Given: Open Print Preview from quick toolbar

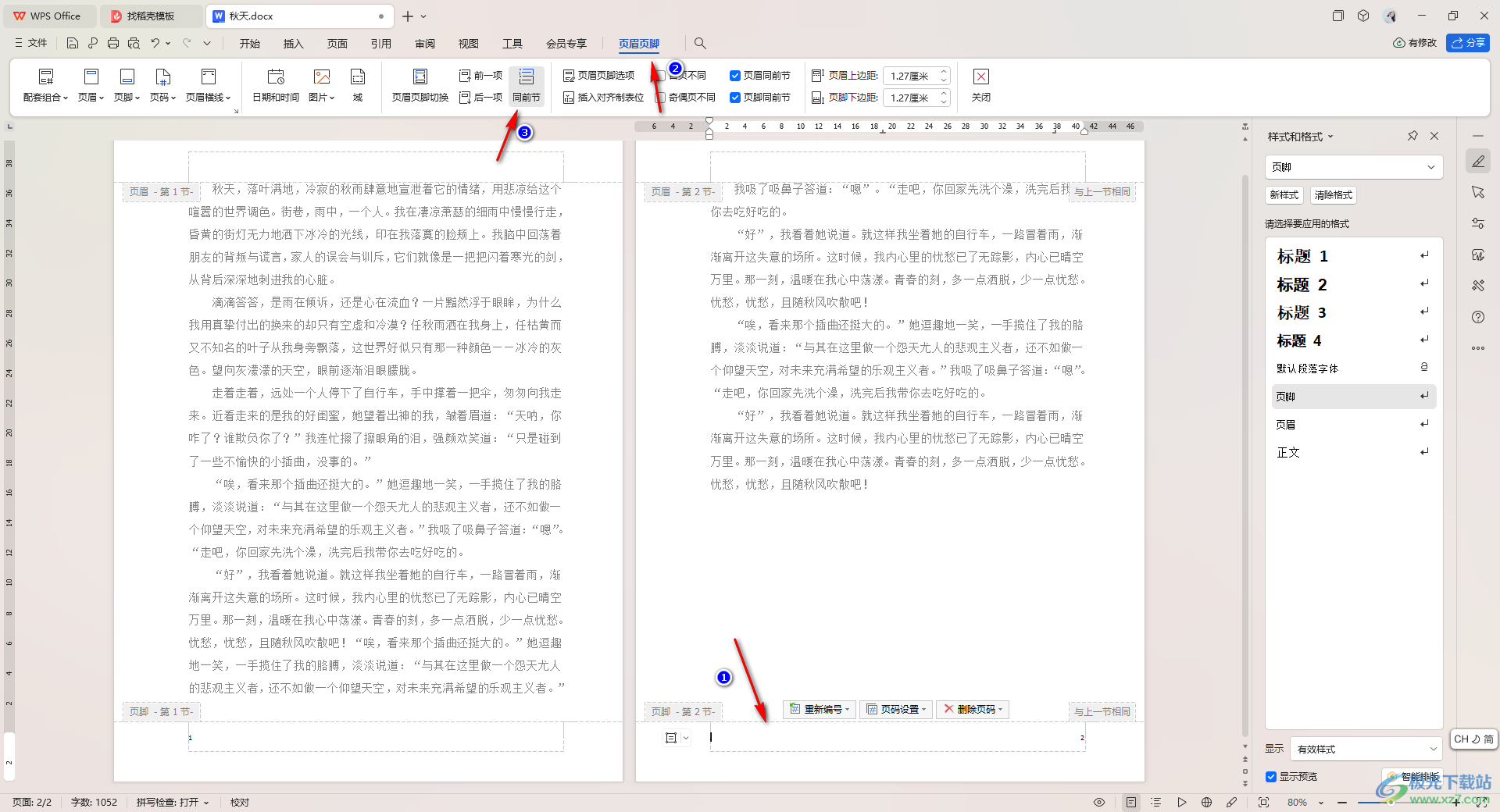Looking at the screenshot, I should [134, 43].
